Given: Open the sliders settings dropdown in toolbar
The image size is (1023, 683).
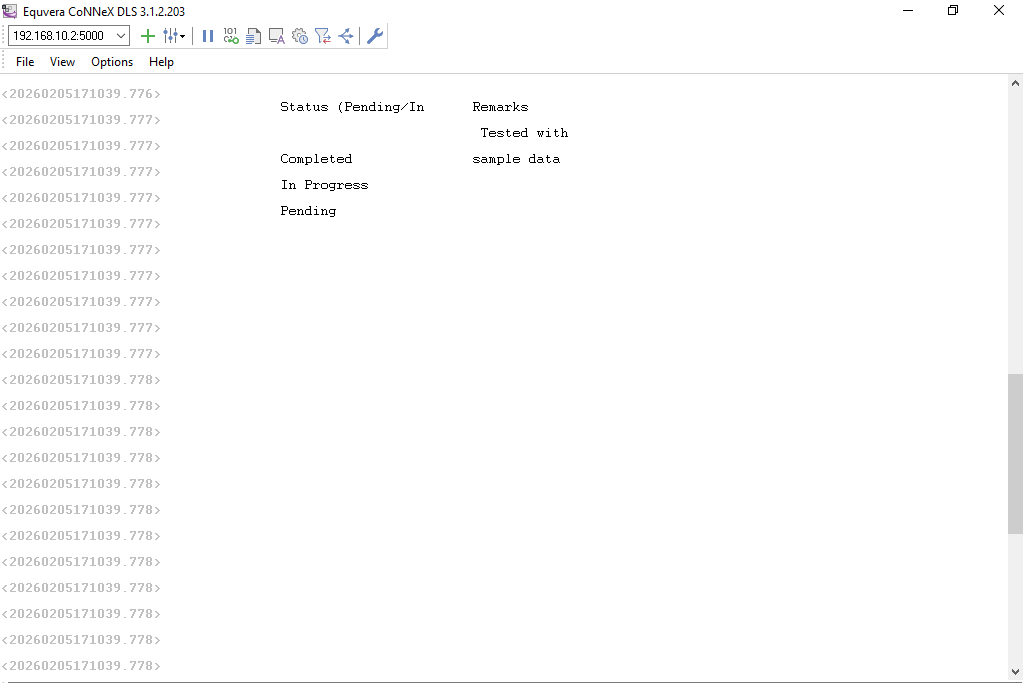Looking at the screenshot, I should pyautogui.click(x=174, y=36).
